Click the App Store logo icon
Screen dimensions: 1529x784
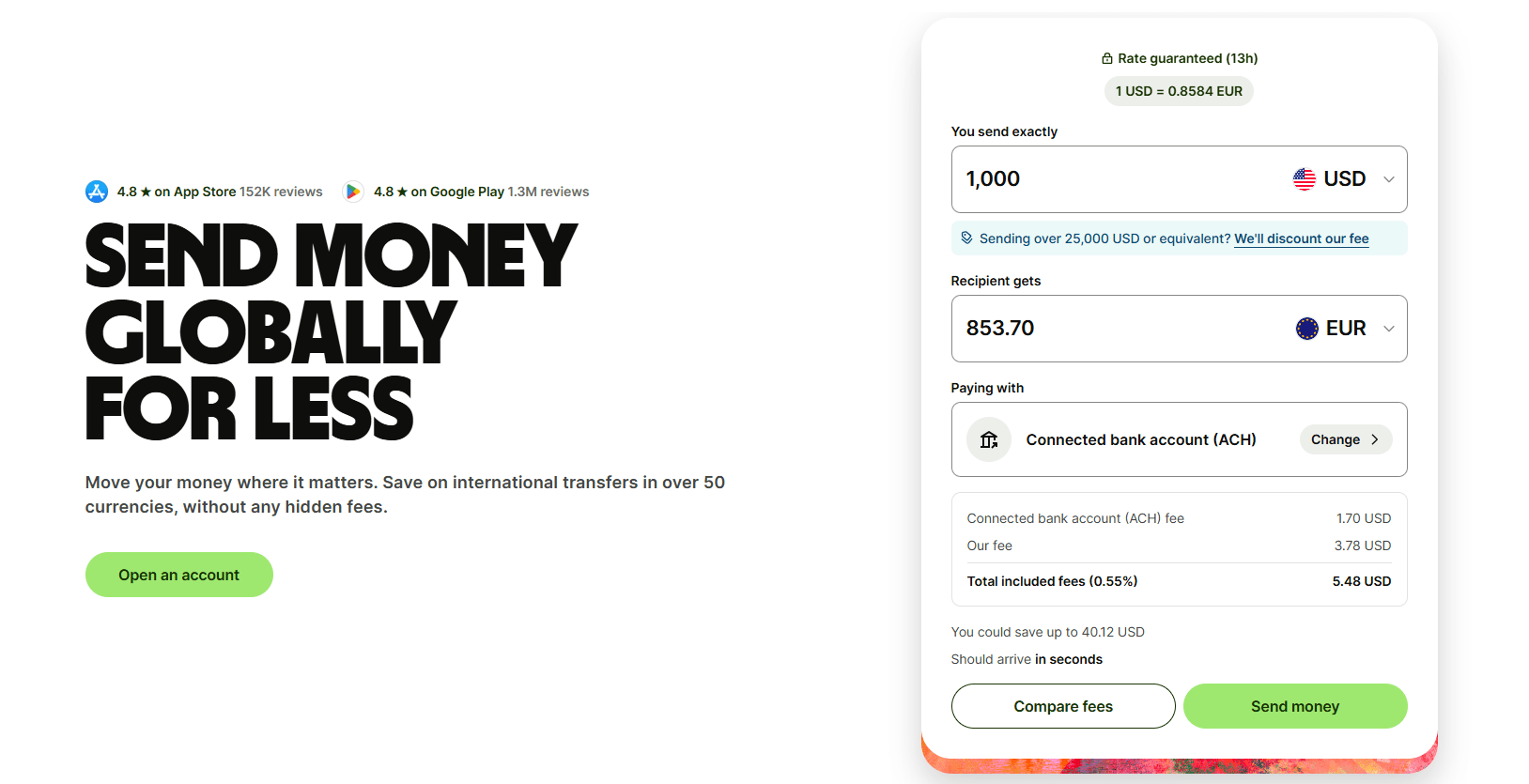[x=97, y=192]
